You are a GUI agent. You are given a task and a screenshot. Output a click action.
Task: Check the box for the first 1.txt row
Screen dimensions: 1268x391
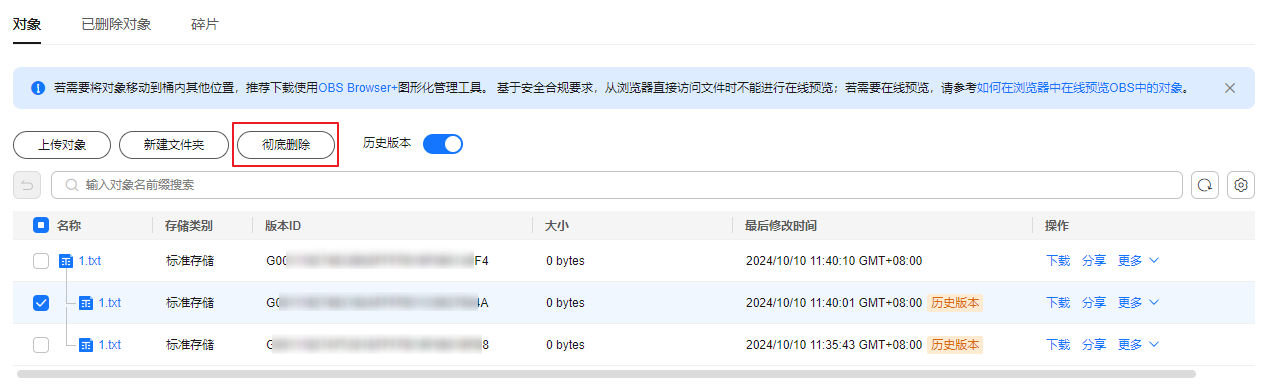click(x=41, y=261)
